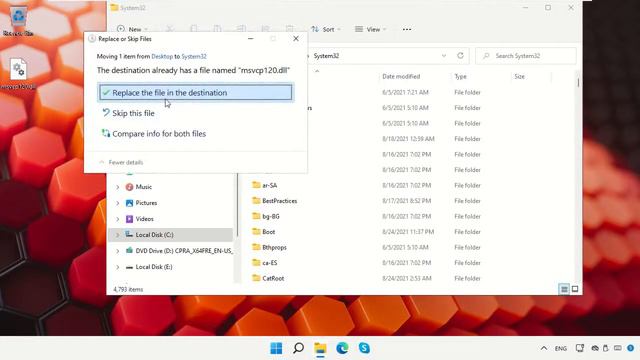Screen dimensions: 640x360
Task: Open the Recycle Bin desktop icon
Action: [x=18, y=21]
